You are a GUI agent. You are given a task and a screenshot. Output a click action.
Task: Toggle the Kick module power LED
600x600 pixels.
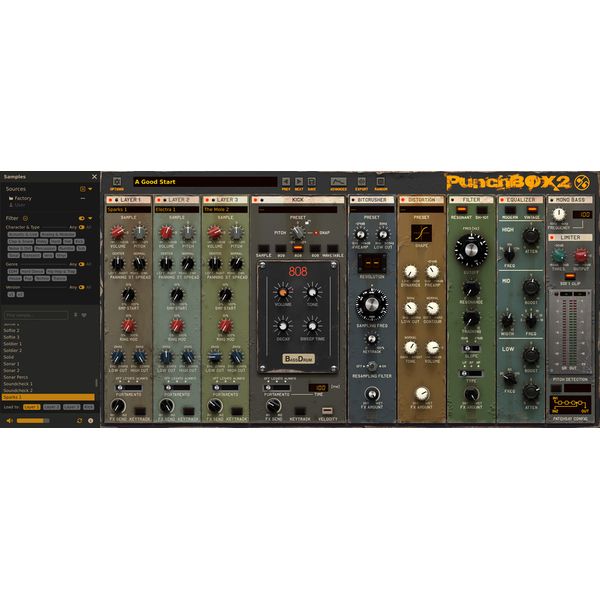point(256,200)
